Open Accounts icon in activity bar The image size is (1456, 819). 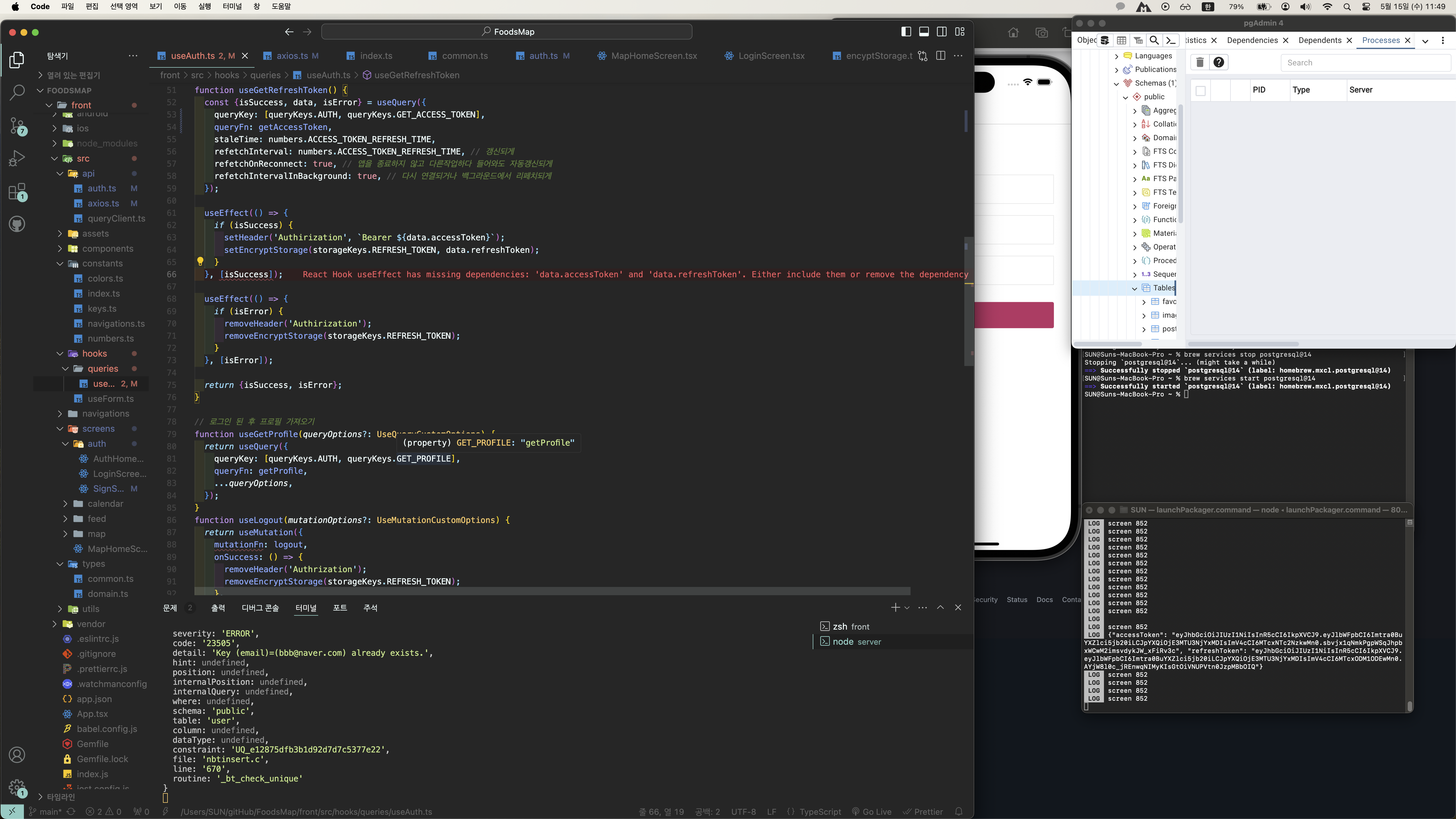tap(17, 754)
